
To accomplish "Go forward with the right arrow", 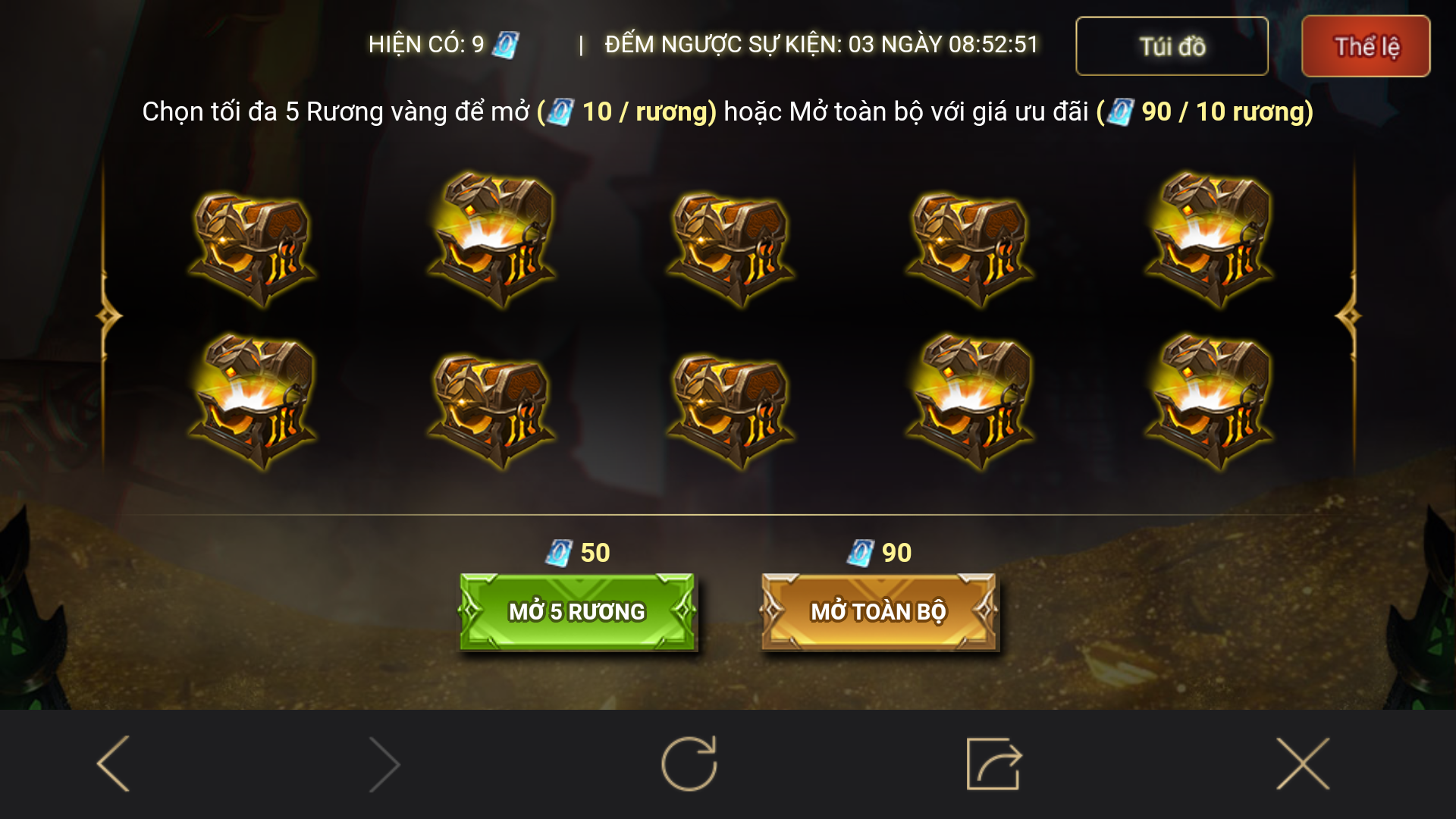I will [x=384, y=764].
